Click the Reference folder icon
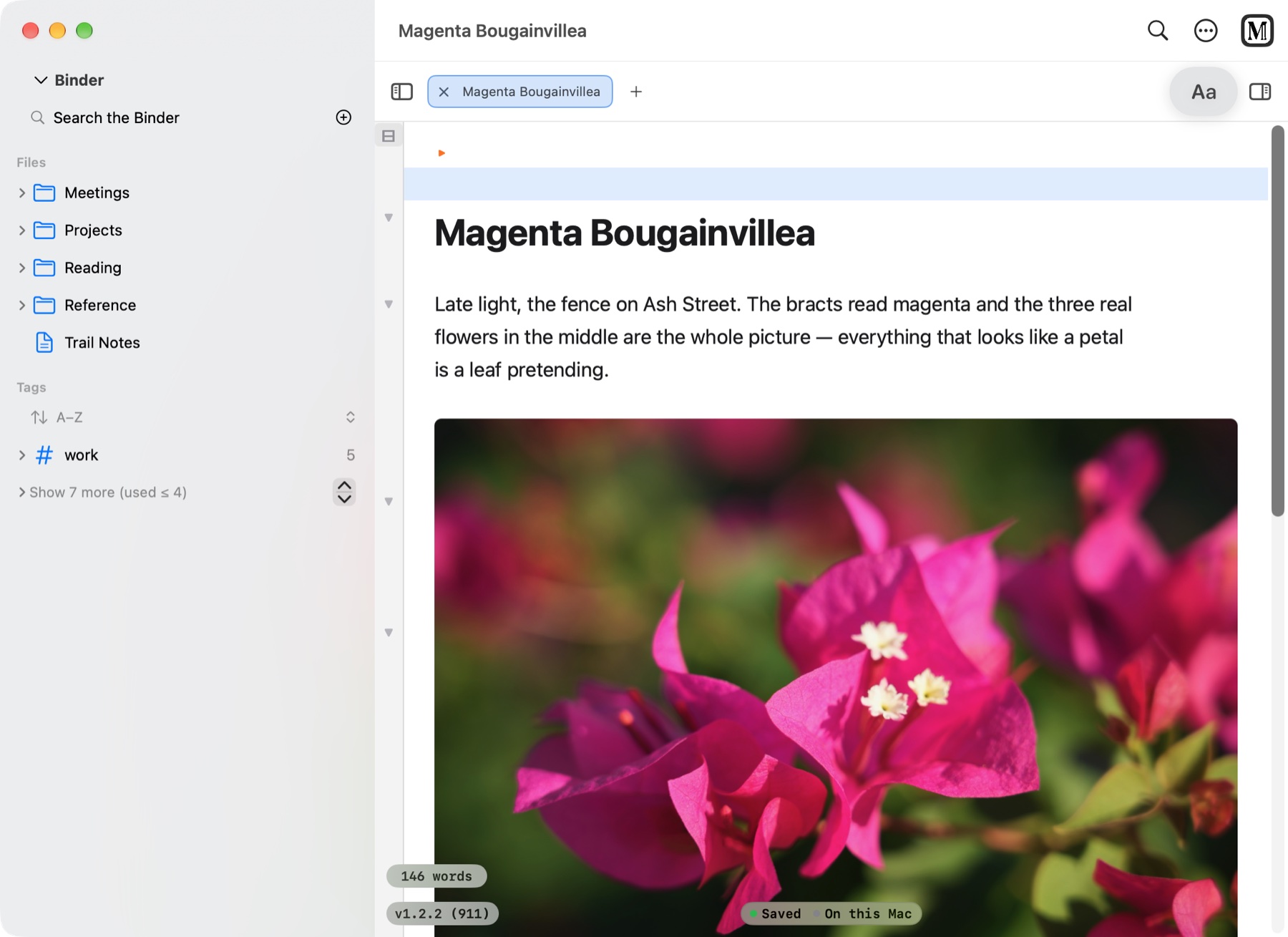The width and height of the screenshot is (1288, 937). (44, 305)
